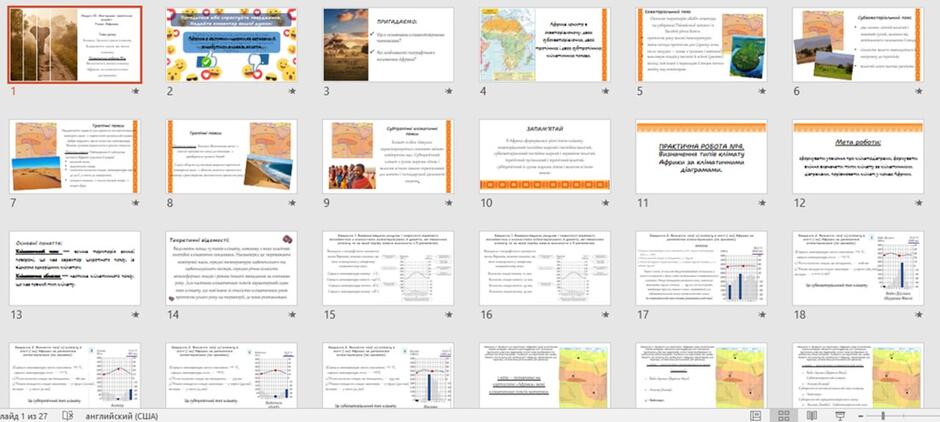
Task: Start the Slide Show from status bar icon
Action: click(840, 415)
